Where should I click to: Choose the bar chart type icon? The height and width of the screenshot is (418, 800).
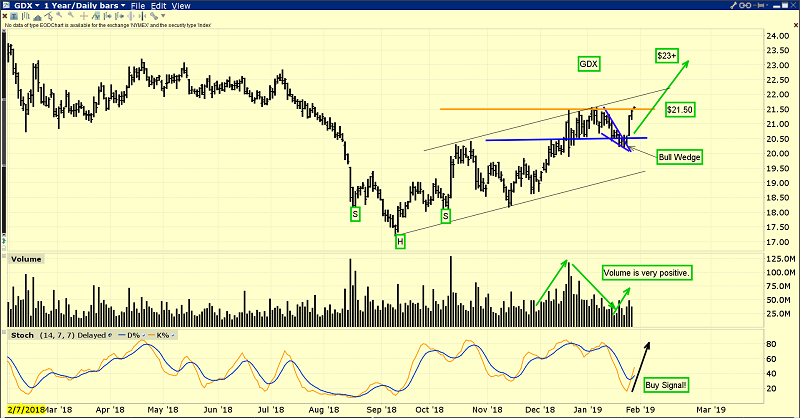26,16
